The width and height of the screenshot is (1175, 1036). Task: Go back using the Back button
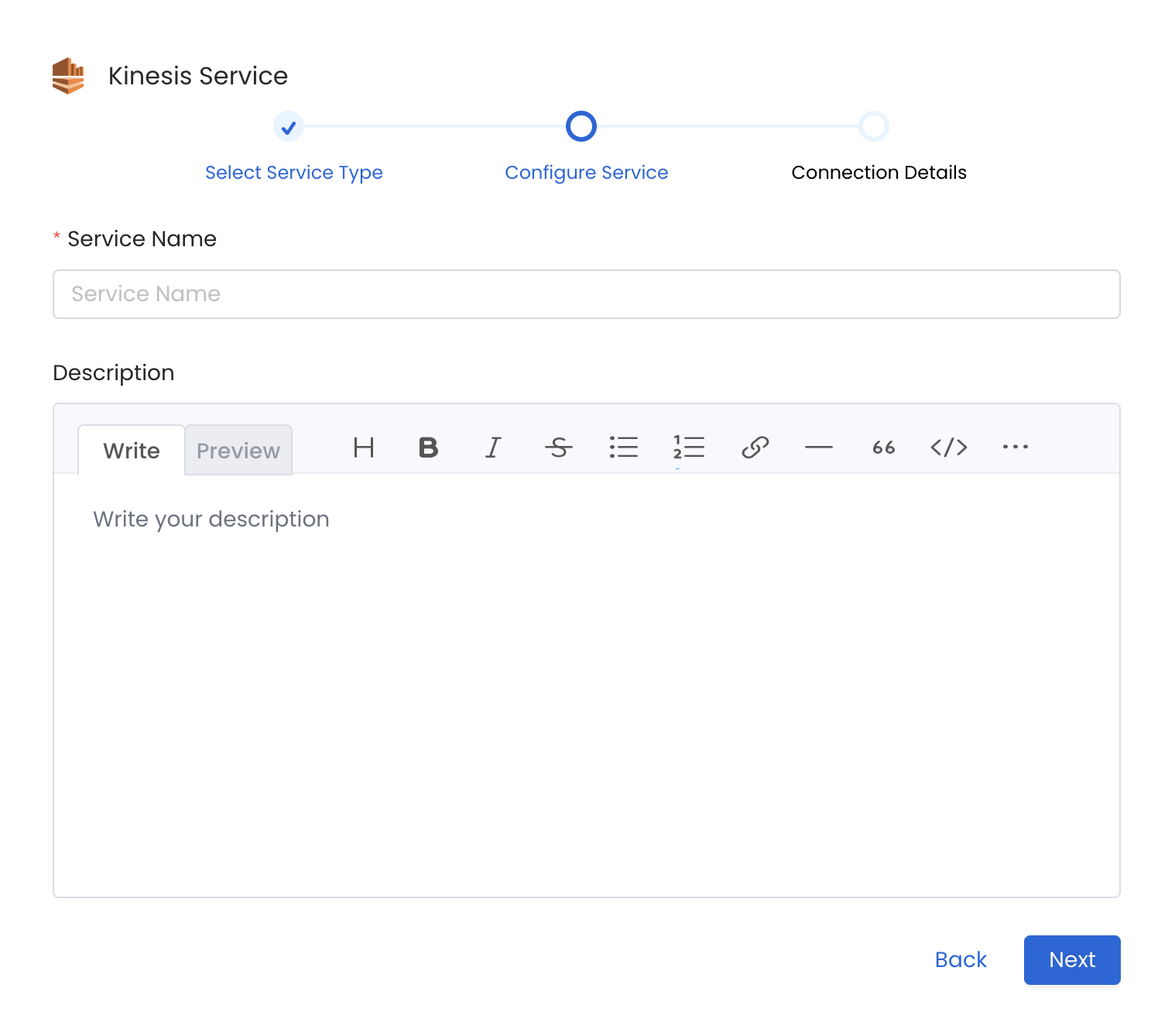pyautogui.click(x=961, y=960)
